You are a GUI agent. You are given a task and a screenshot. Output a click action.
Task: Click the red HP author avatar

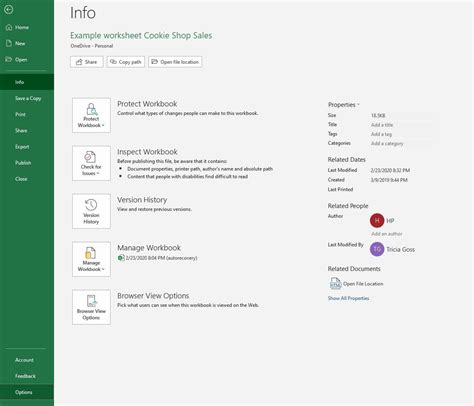(x=377, y=220)
